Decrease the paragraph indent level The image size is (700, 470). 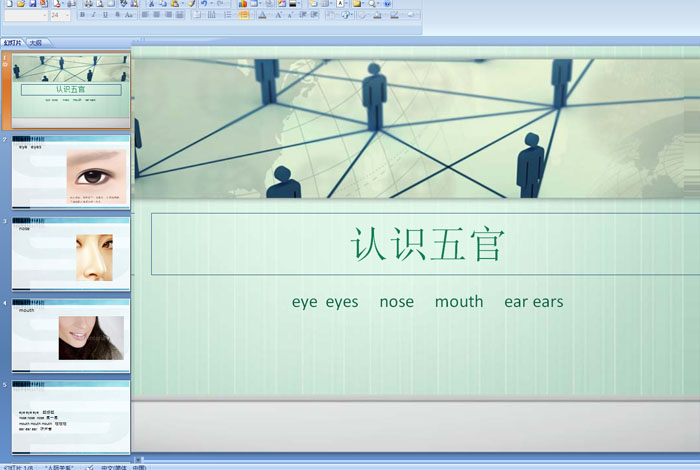[303, 15]
